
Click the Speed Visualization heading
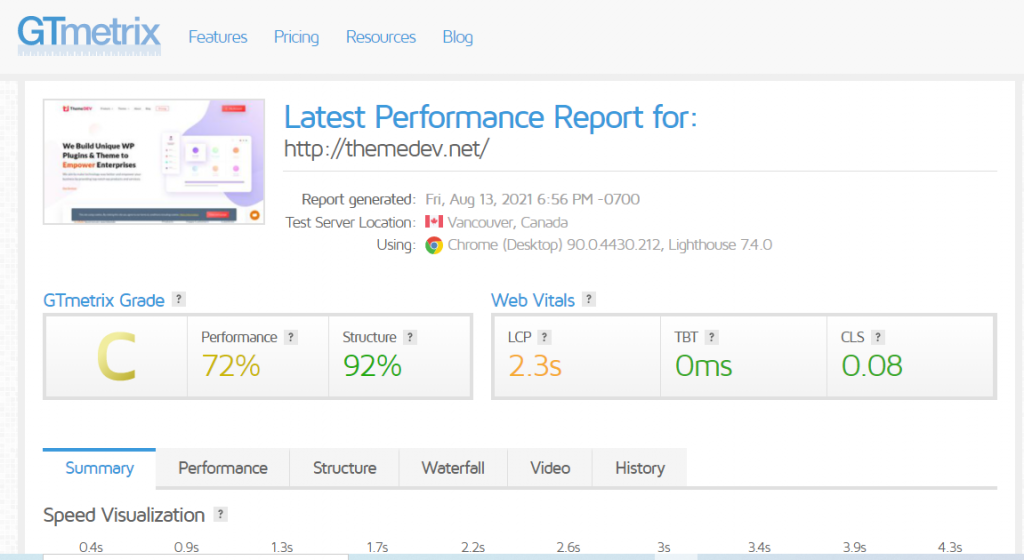[124, 515]
